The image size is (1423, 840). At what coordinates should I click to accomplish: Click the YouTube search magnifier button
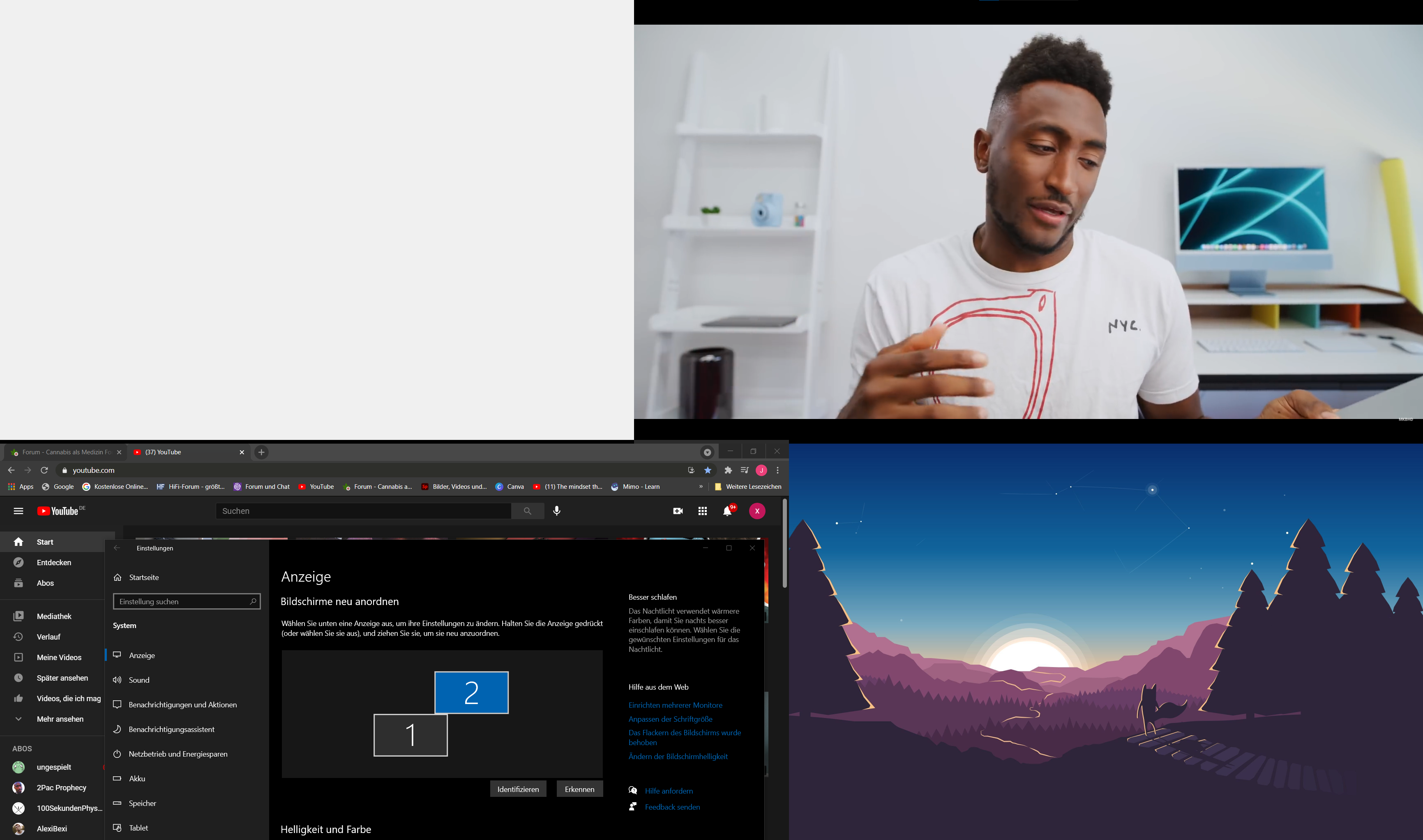pos(527,511)
